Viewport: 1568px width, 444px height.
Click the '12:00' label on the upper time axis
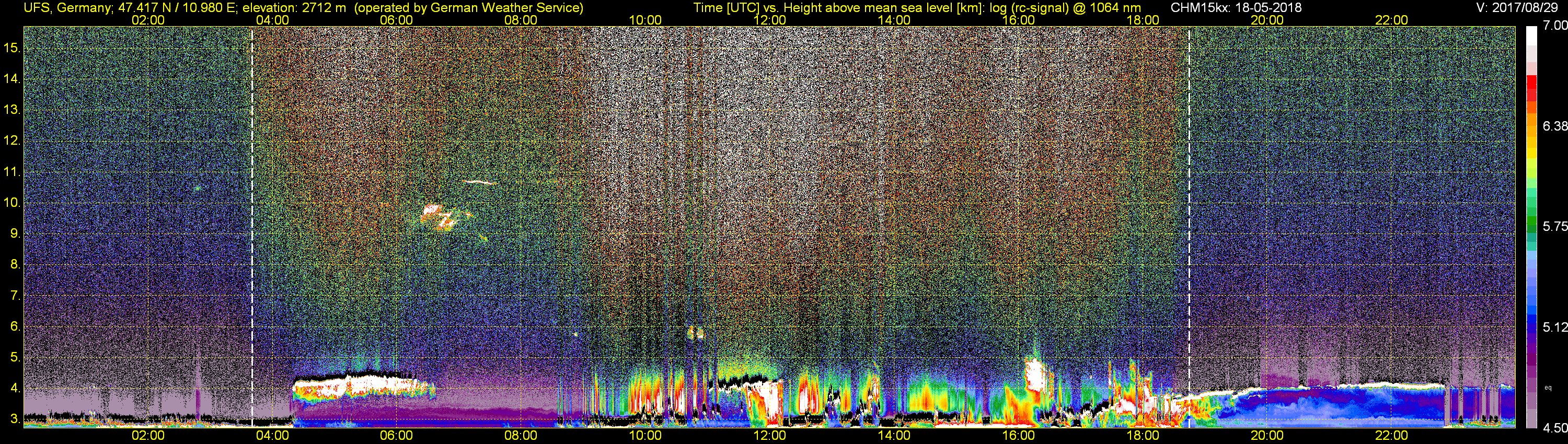(769, 20)
